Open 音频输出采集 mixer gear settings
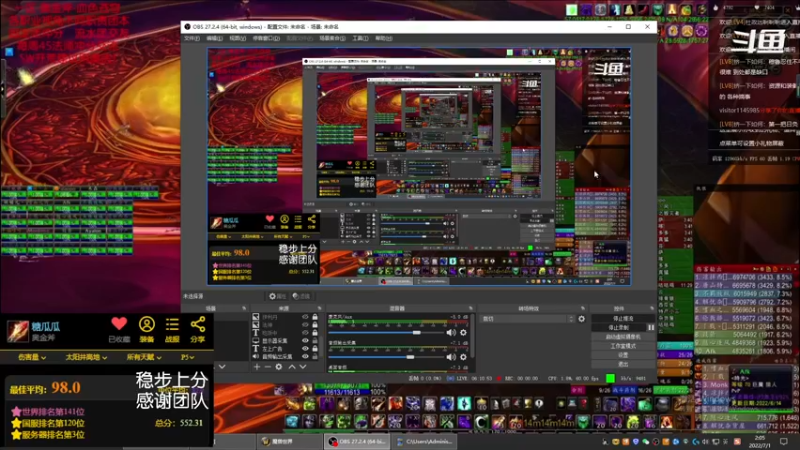 [463, 357]
